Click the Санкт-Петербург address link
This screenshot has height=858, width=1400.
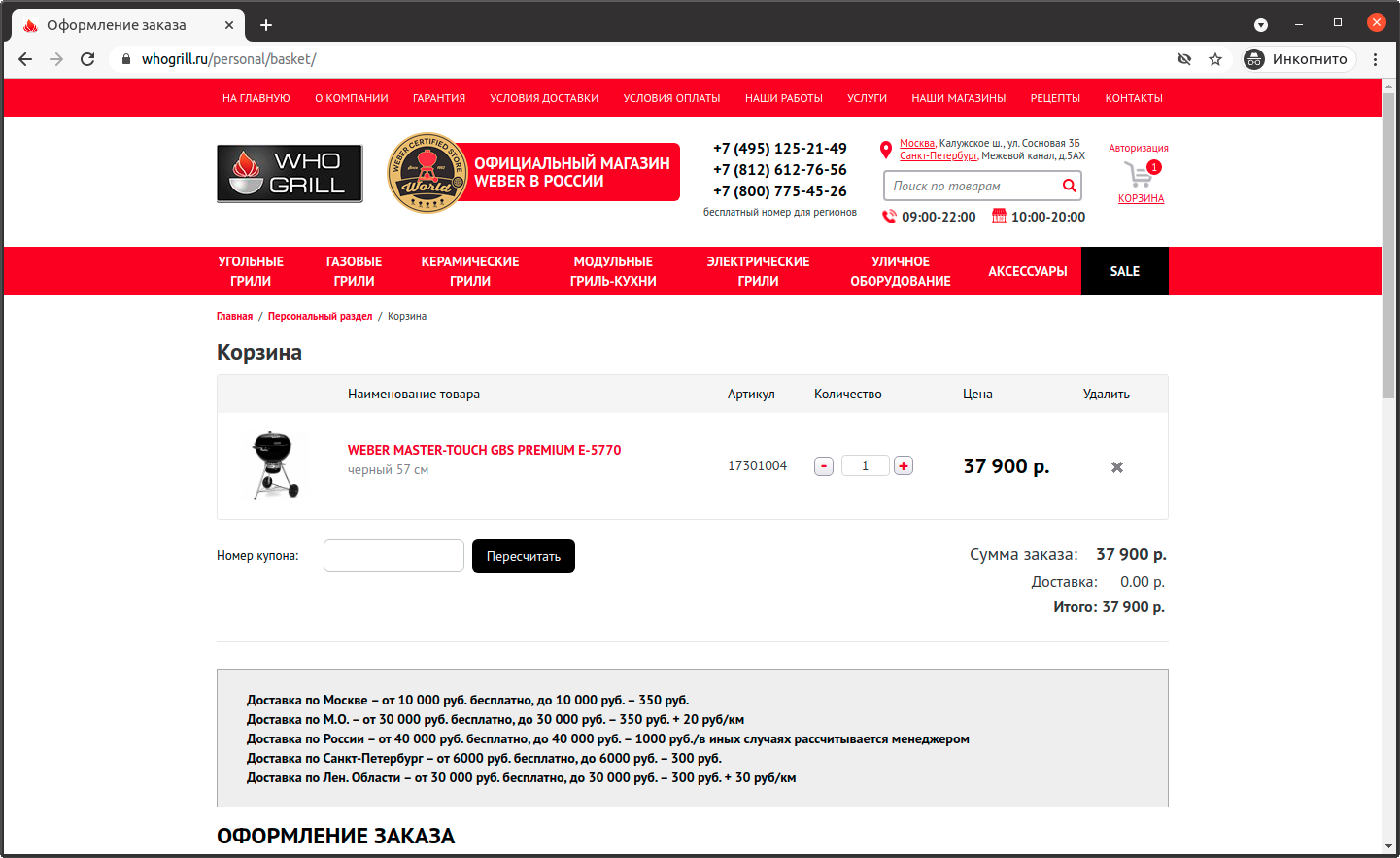939,155
